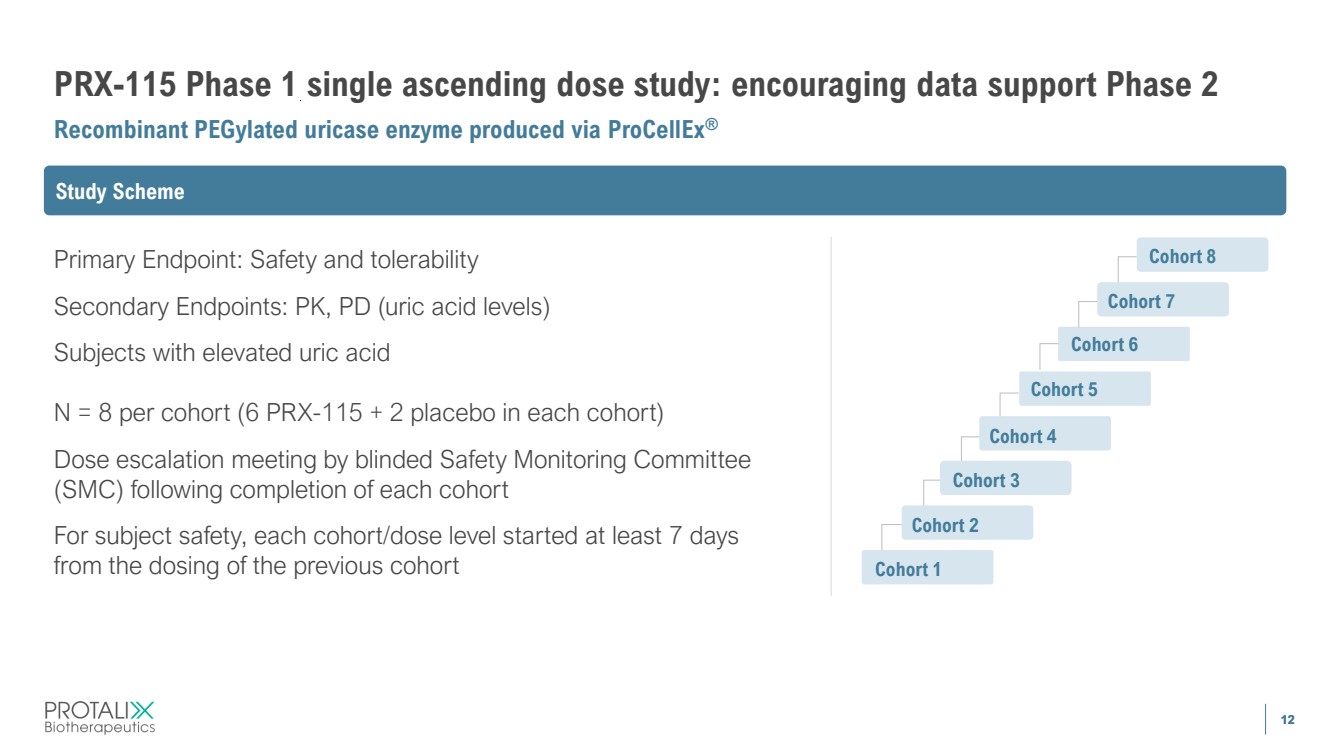Click the Cohort 4 step box
Image resolution: width=1333 pixels, height=749 pixels.
coord(1044,435)
